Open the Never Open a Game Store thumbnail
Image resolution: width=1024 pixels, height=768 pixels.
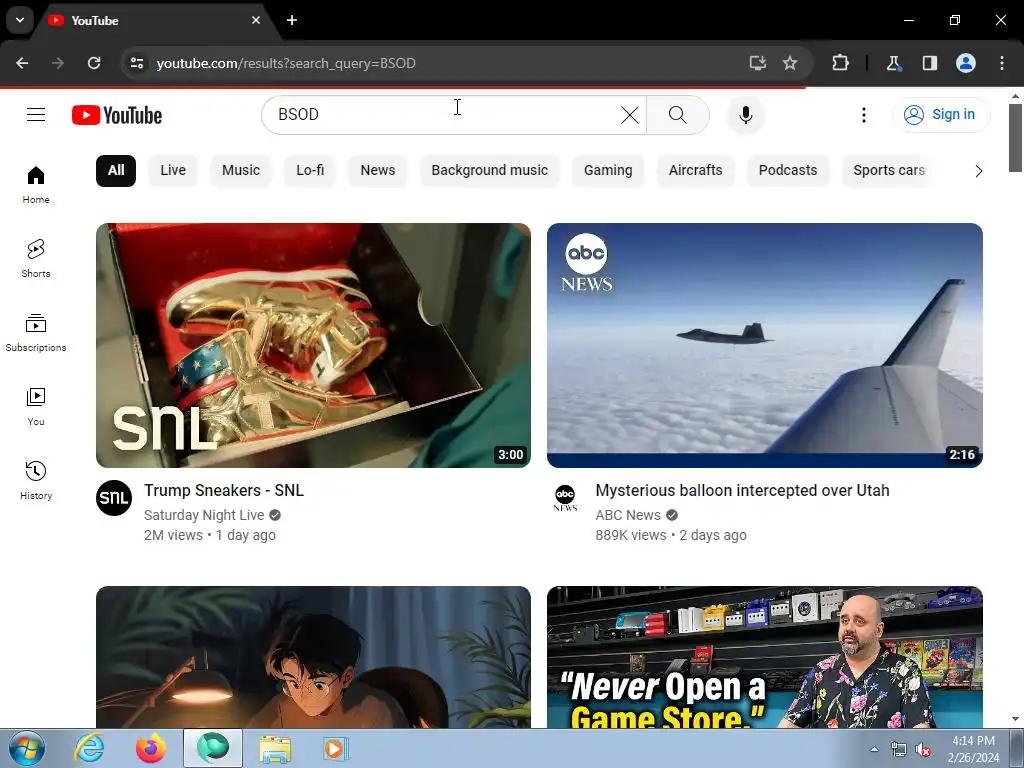765,657
